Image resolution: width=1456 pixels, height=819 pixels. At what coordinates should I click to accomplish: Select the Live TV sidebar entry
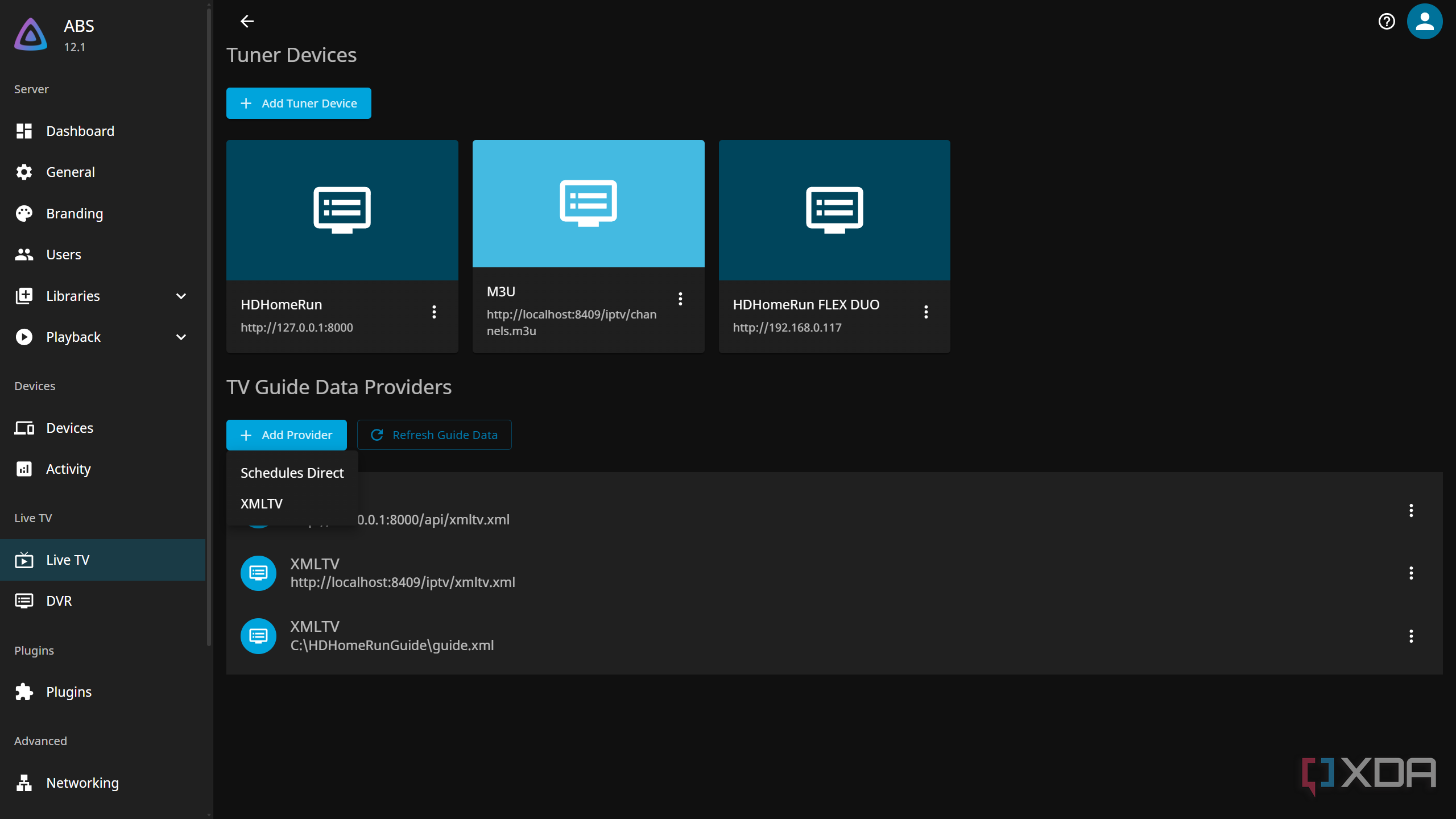102,560
